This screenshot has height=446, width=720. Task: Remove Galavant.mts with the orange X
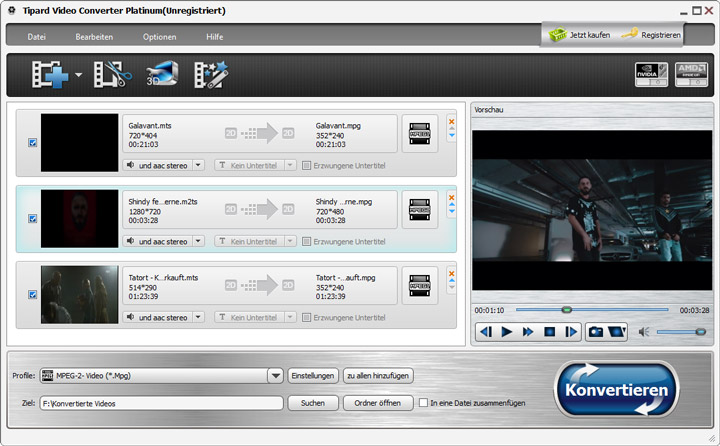pos(451,121)
